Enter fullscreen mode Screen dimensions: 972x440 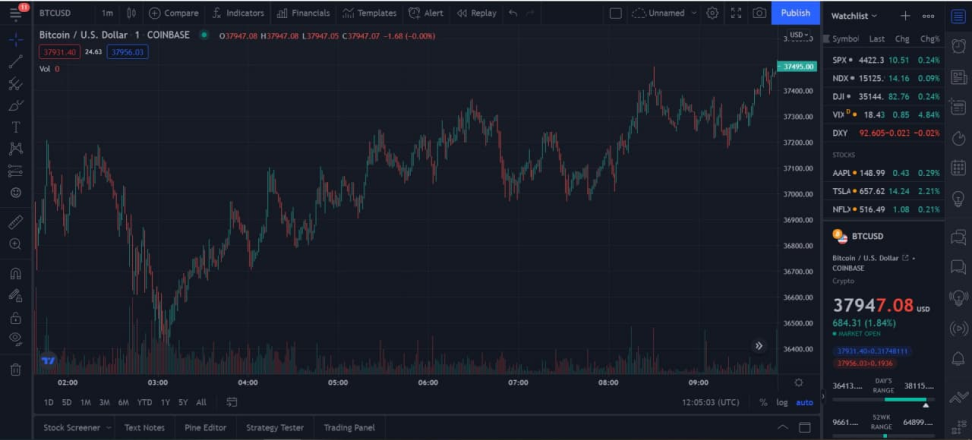[x=736, y=13]
